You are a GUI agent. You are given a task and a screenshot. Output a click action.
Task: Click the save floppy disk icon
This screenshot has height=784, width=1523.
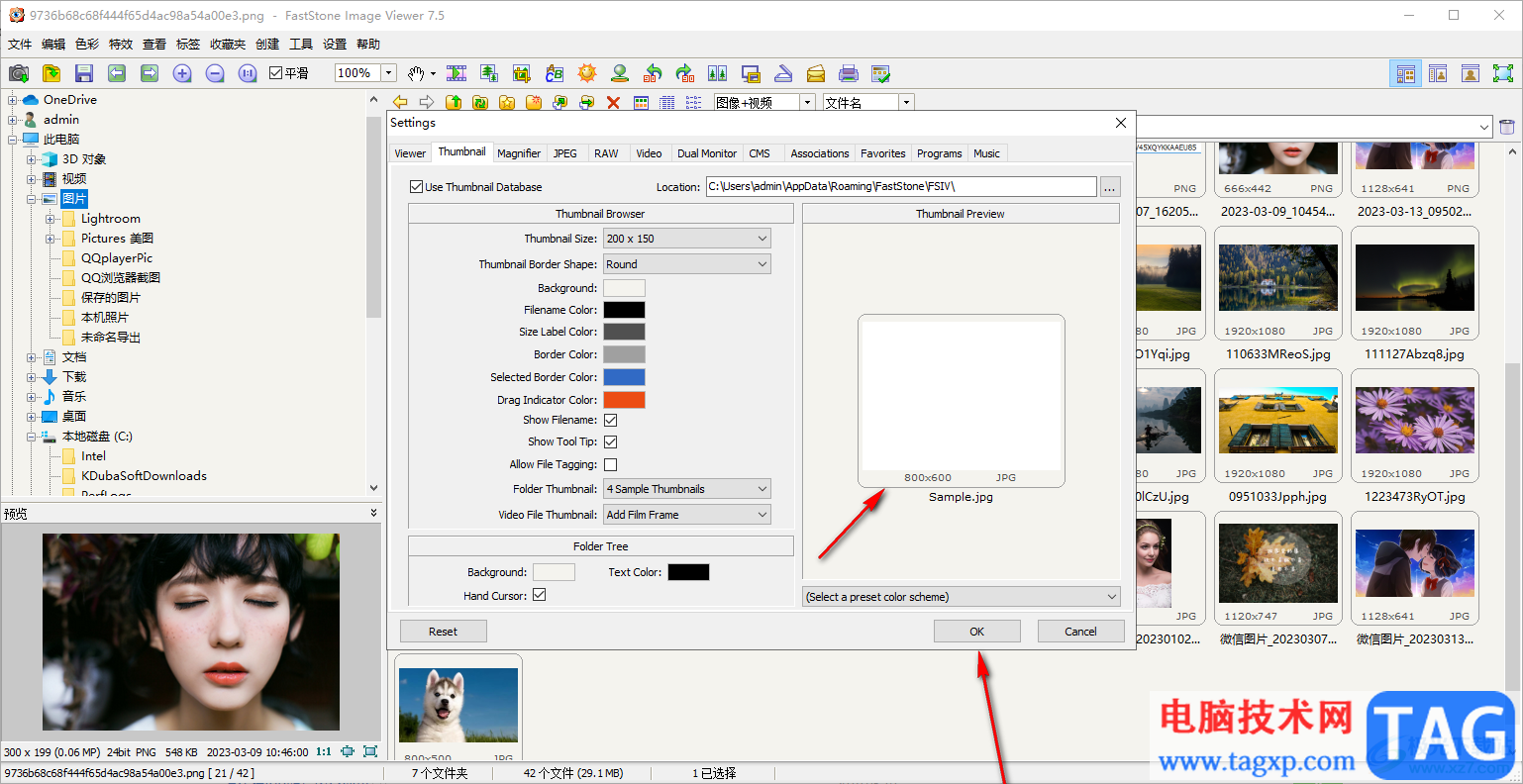click(x=84, y=73)
